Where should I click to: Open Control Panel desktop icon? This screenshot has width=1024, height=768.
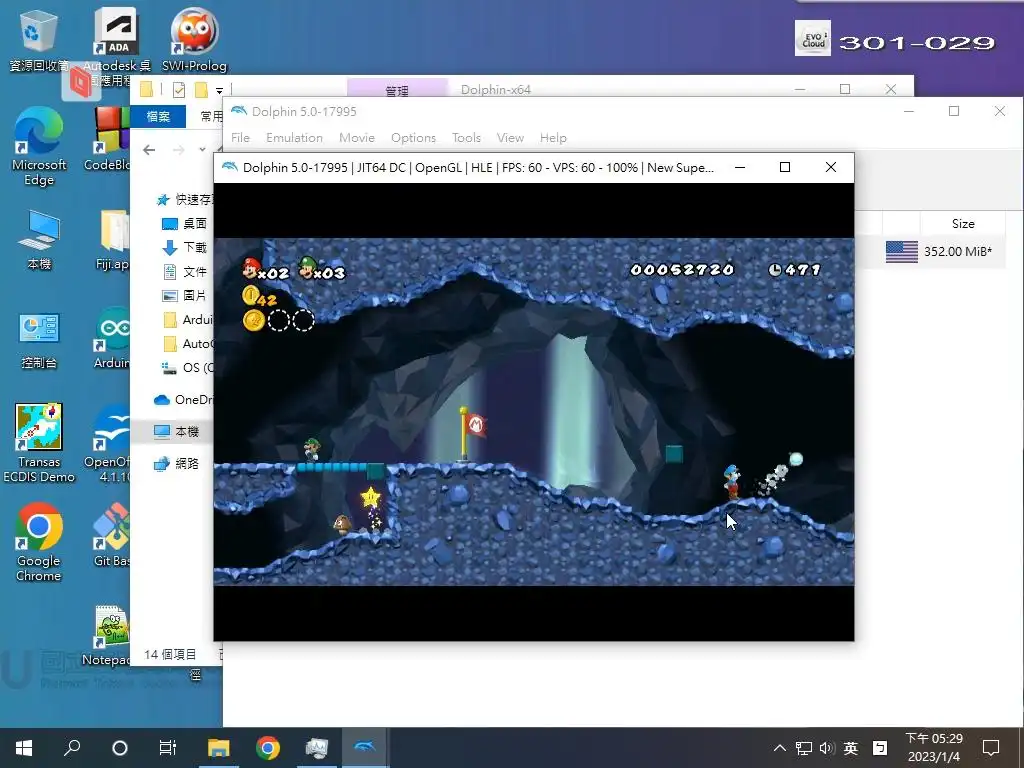[x=39, y=341]
